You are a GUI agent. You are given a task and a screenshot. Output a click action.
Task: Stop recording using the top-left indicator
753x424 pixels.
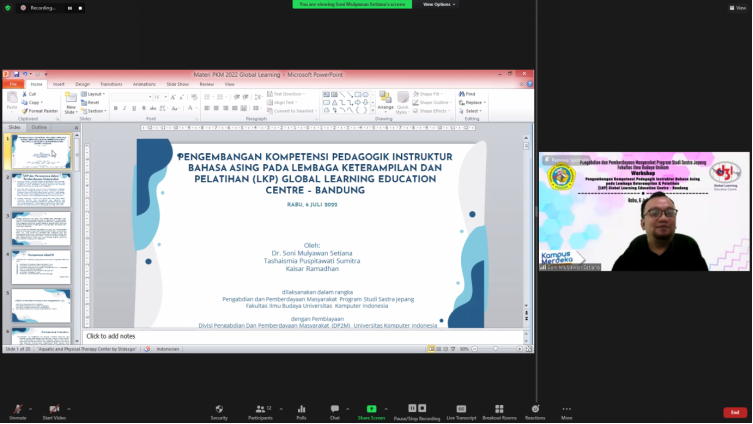80,8
